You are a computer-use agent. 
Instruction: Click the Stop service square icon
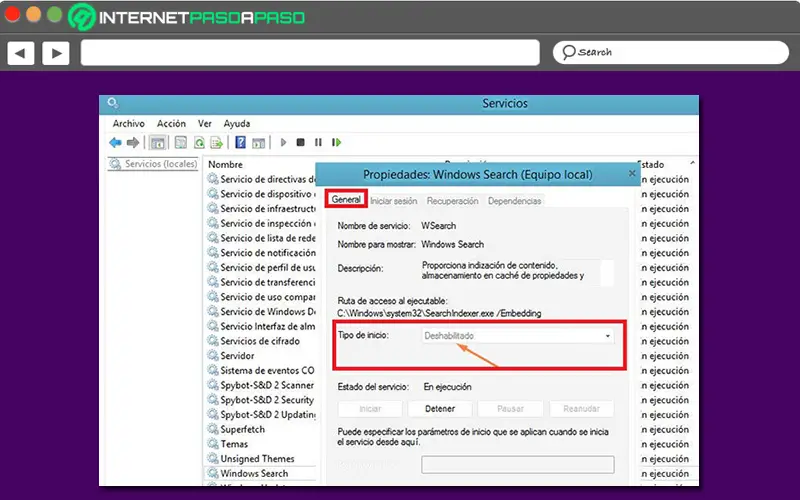(301, 142)
